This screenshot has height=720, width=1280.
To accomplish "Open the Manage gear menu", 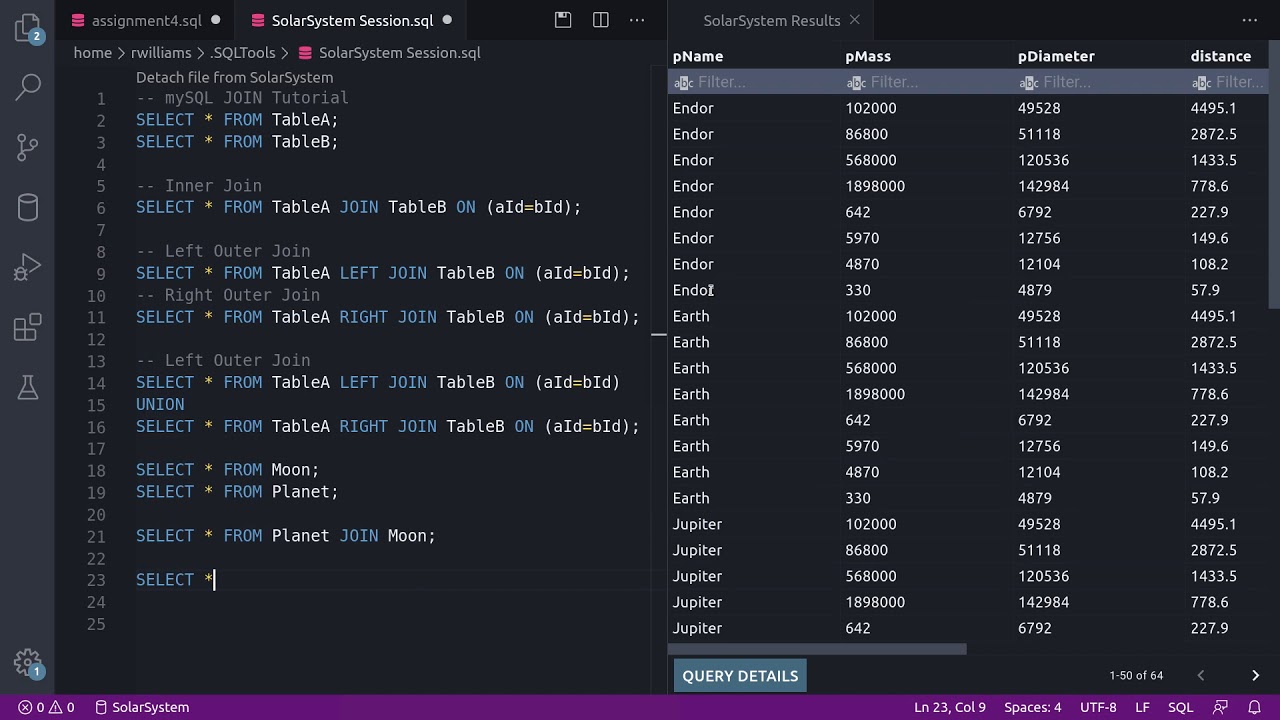I will pyautogui.click(x=28, y=664).
